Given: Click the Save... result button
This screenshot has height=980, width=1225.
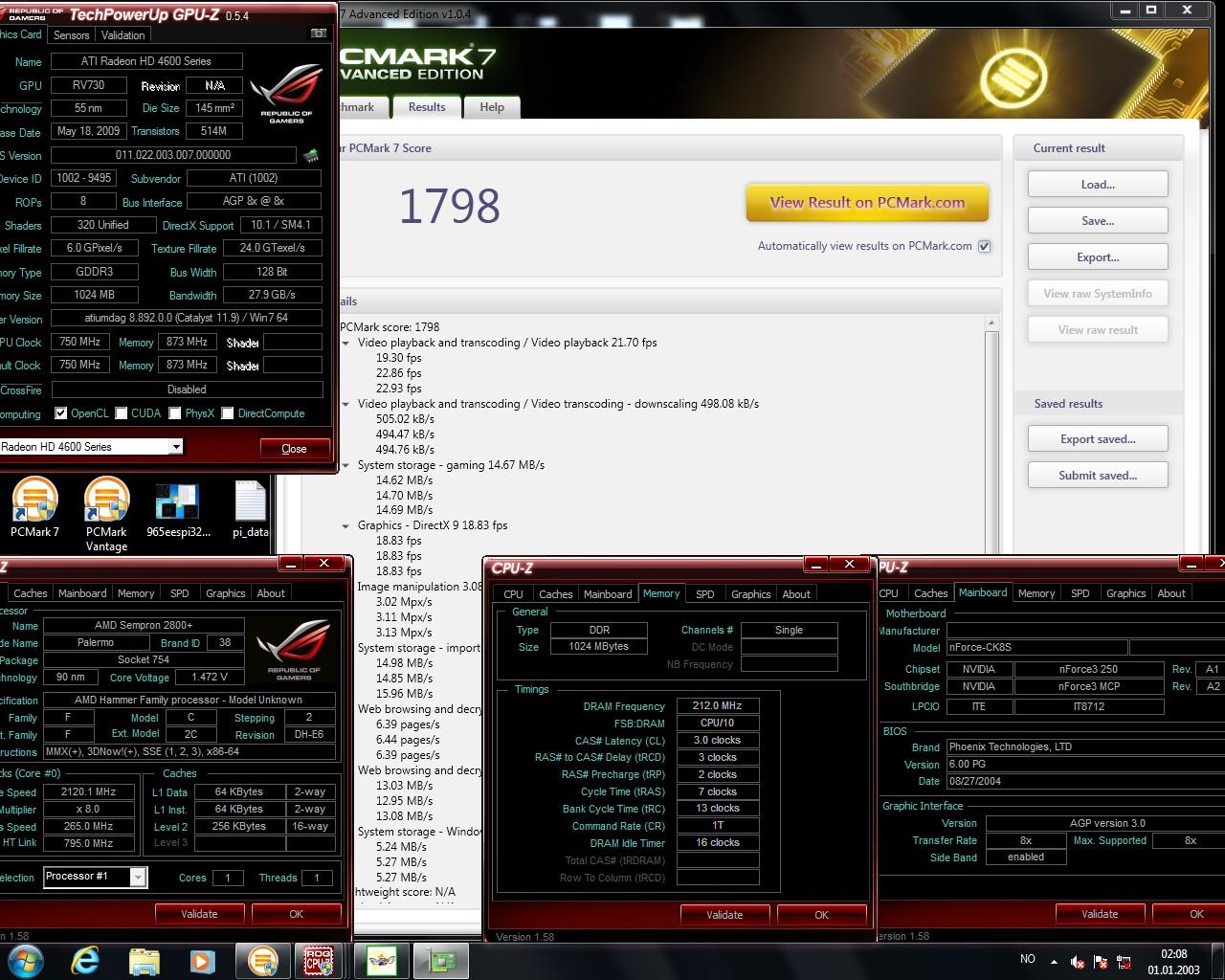Looking at the screenshot, I should (x=1098, y=221).
